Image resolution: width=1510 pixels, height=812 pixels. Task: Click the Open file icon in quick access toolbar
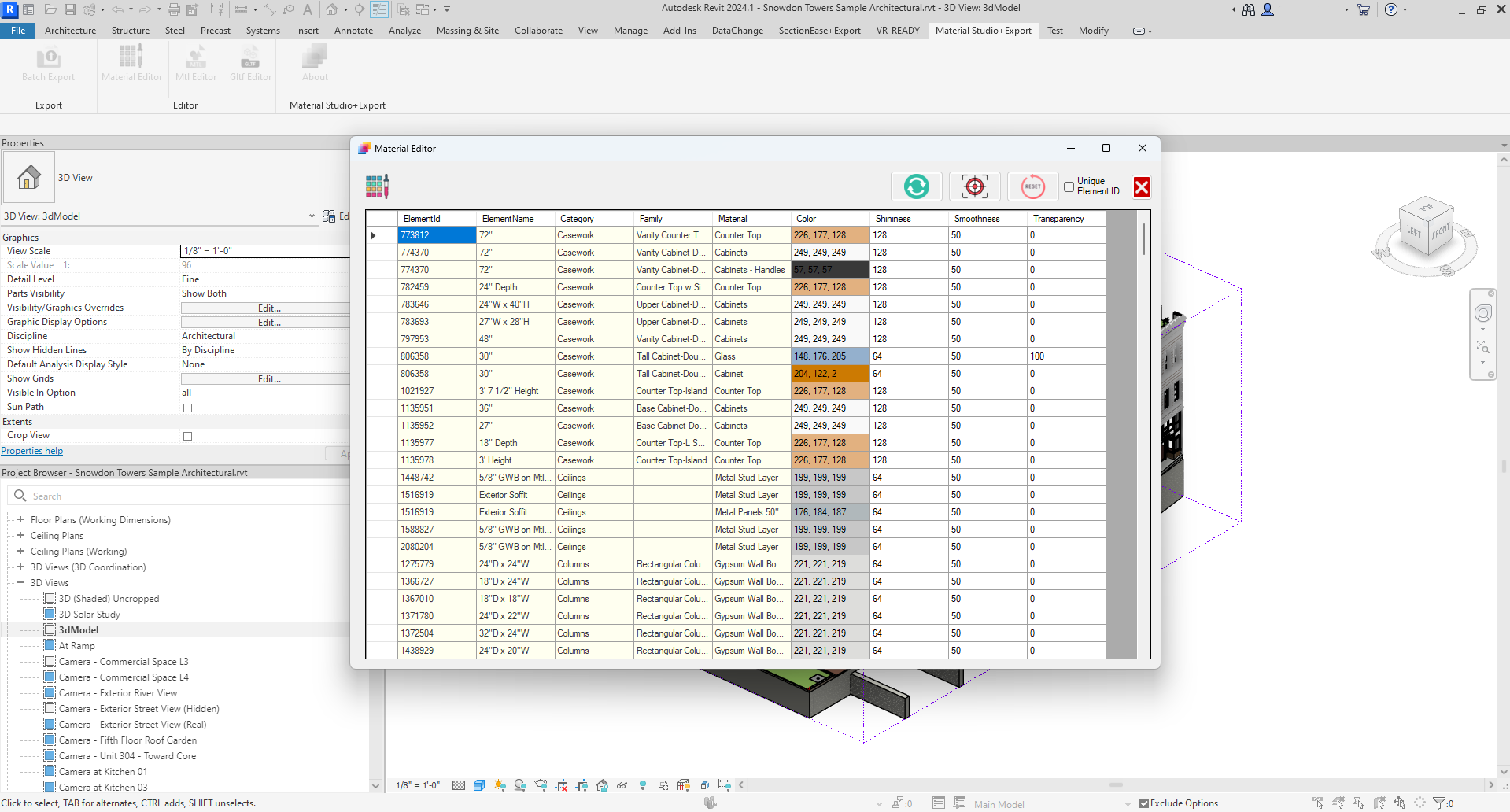[x=50, y=9]
